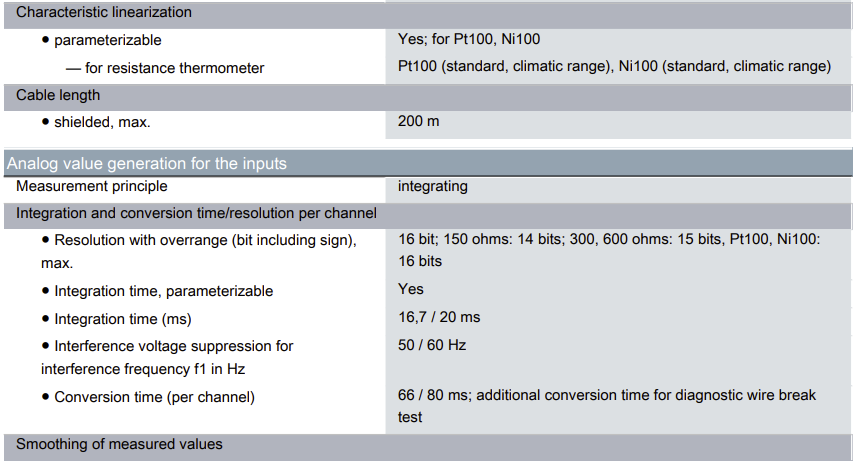
Task: Click the 'Integration time (ms)' label
Action: pyautogui.click(x=122, y=319)
